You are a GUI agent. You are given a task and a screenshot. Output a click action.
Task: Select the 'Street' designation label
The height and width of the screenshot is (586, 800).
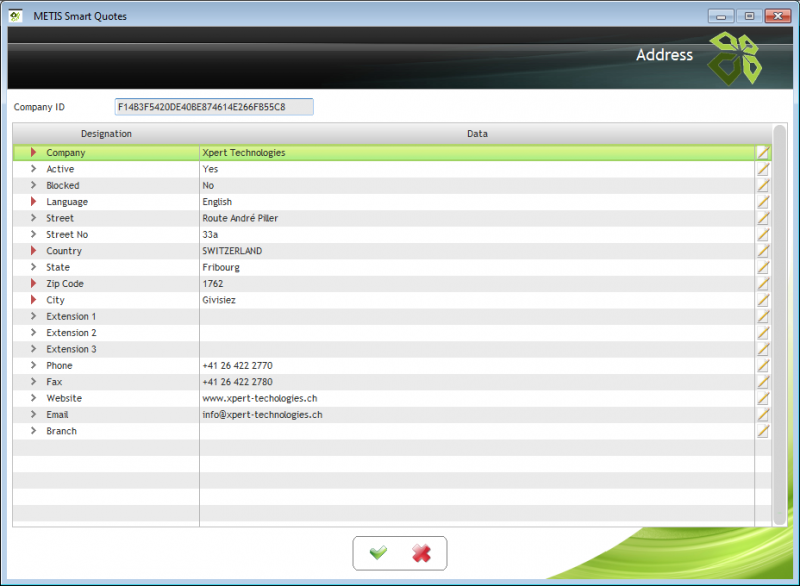[x=60, y=218]
